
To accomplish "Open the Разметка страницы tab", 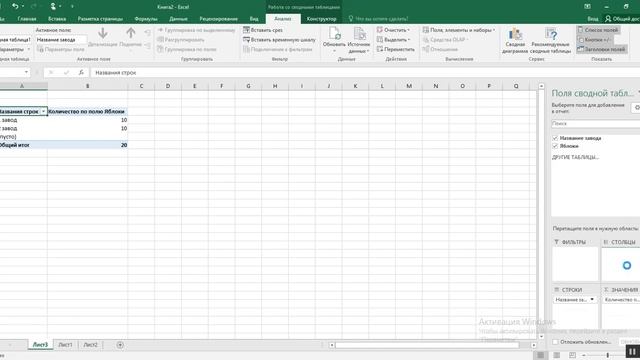I will [100, 19].
